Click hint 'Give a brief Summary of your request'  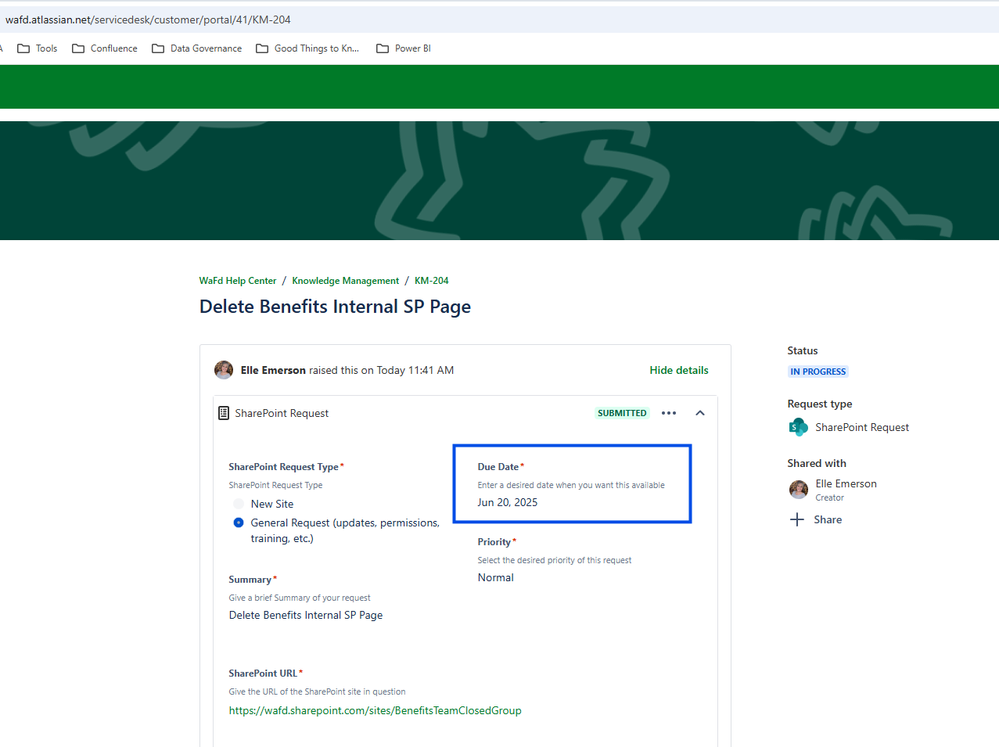tap(299, 598)
